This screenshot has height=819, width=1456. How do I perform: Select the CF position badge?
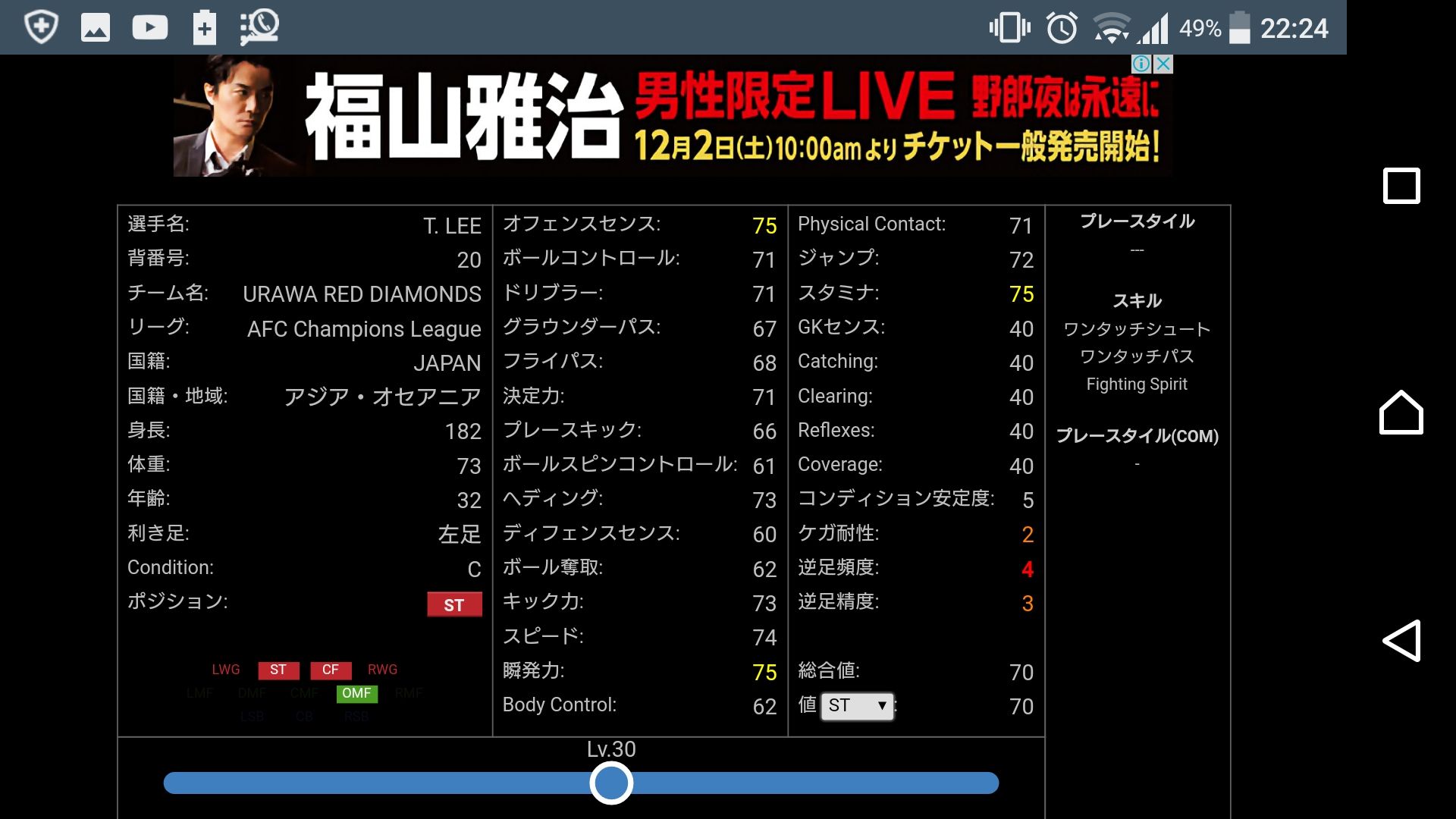coord(330,670)
